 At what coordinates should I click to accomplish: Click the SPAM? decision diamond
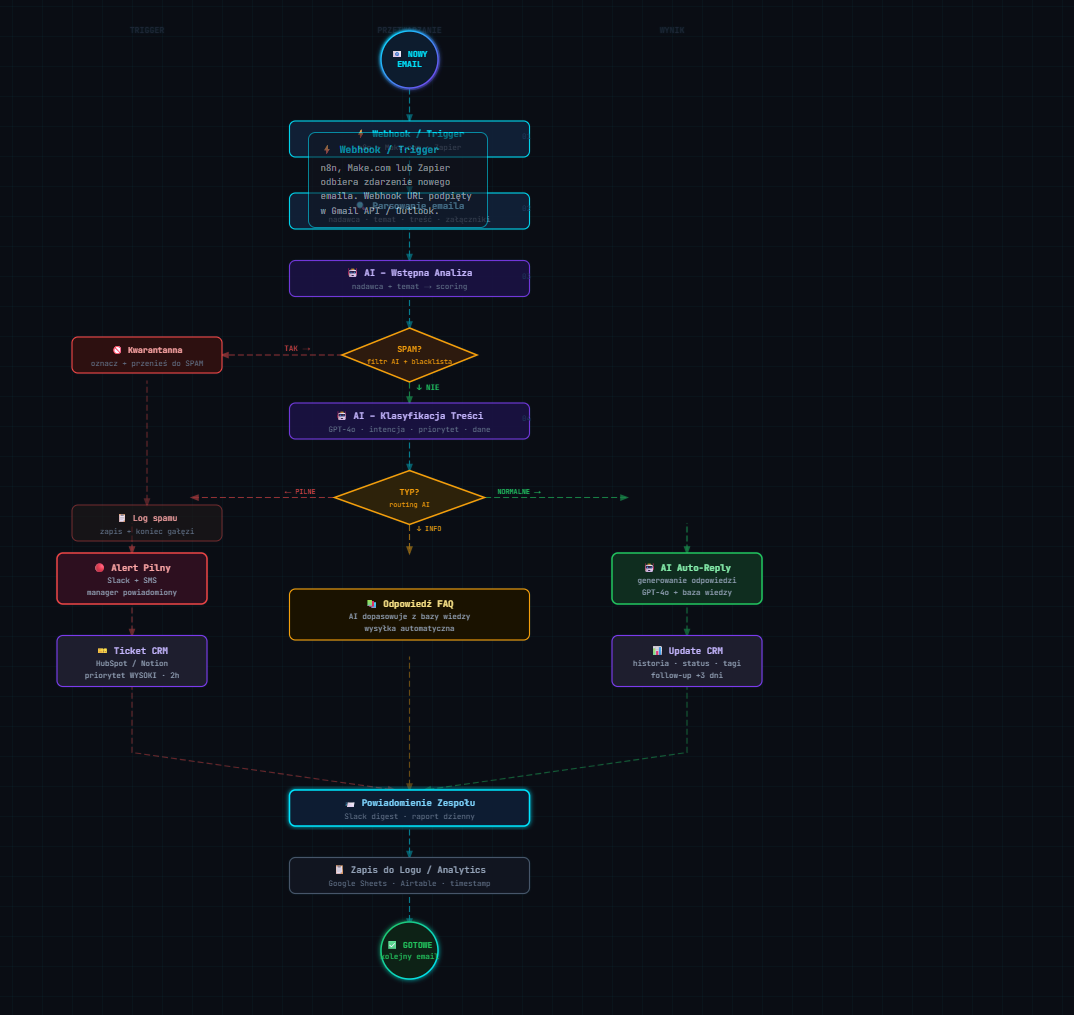(410, 355)
